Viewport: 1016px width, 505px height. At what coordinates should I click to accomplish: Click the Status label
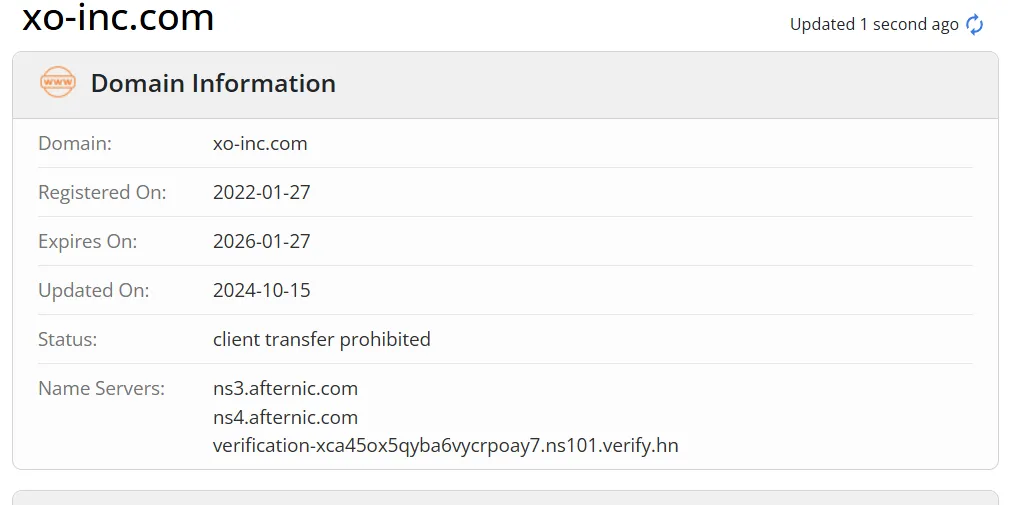pos(67,339)
